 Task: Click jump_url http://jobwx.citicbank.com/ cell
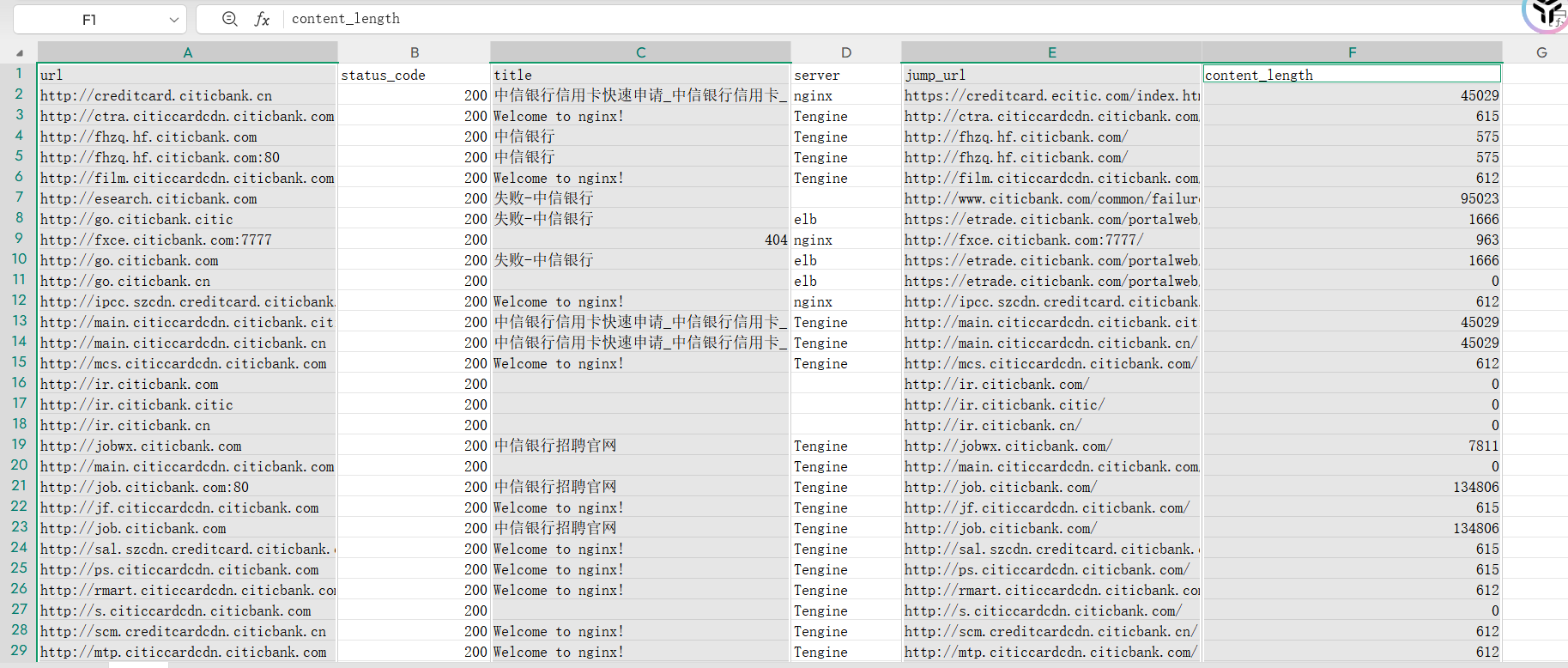coord(1051,446)
